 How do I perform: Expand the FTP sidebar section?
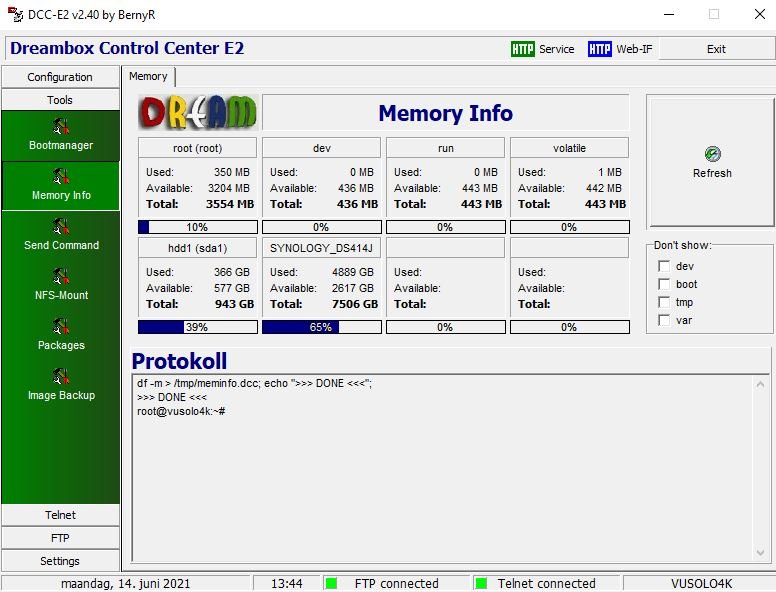(60, 538)
